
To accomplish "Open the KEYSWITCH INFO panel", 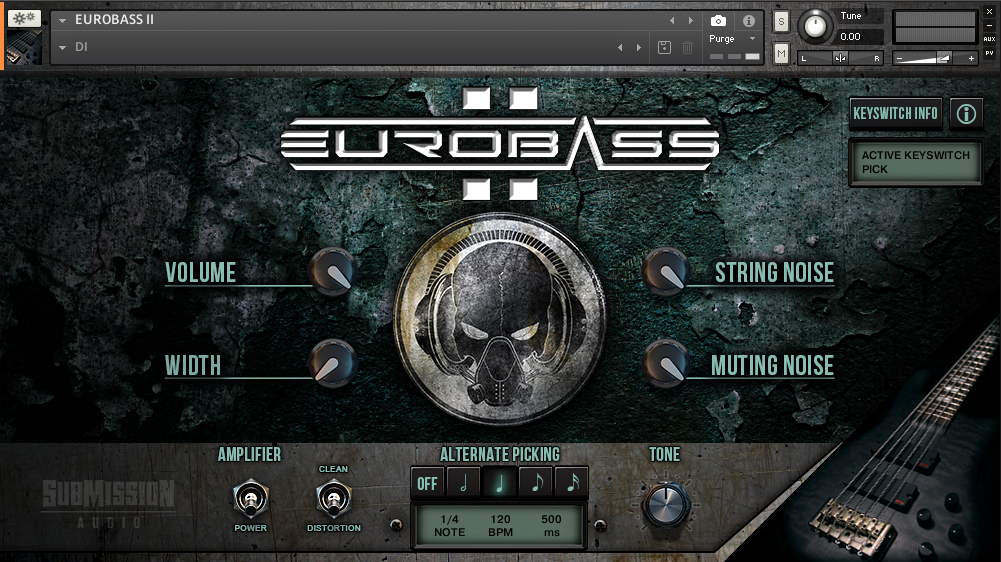I will (x=895, y=114).
